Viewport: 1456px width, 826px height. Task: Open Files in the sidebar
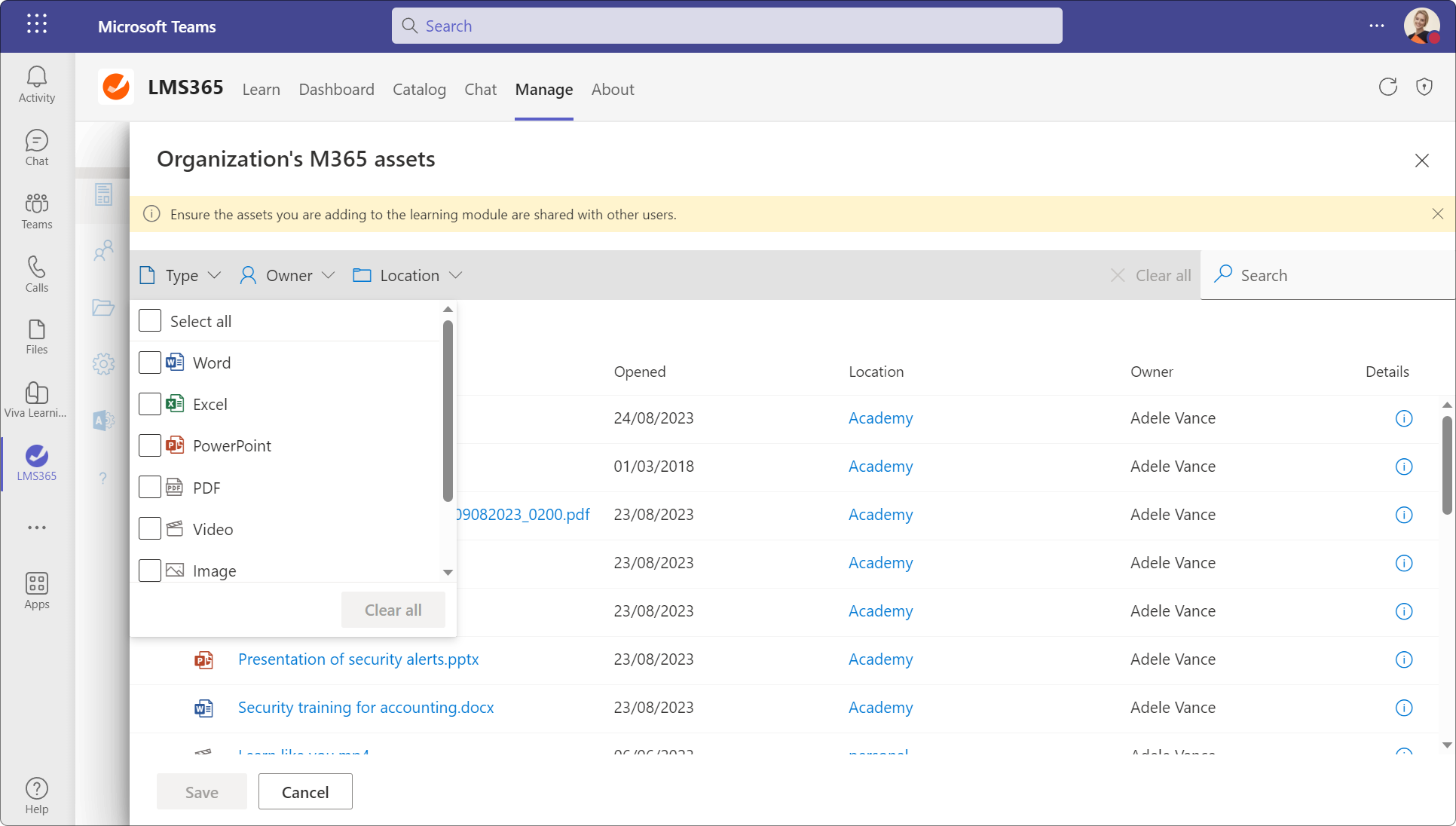37,337
